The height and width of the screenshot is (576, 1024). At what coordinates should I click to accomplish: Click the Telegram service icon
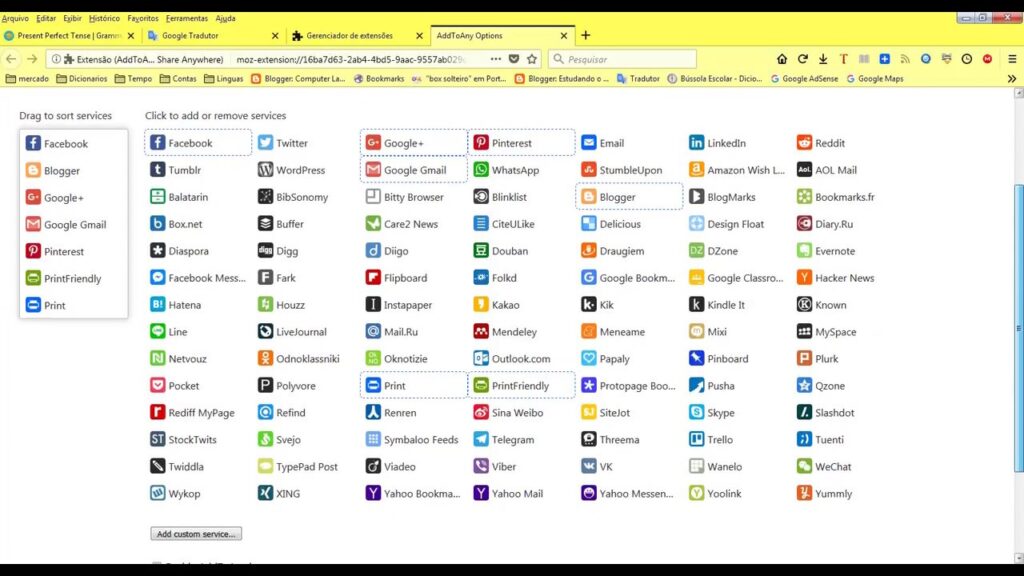(x=481, y=440)
